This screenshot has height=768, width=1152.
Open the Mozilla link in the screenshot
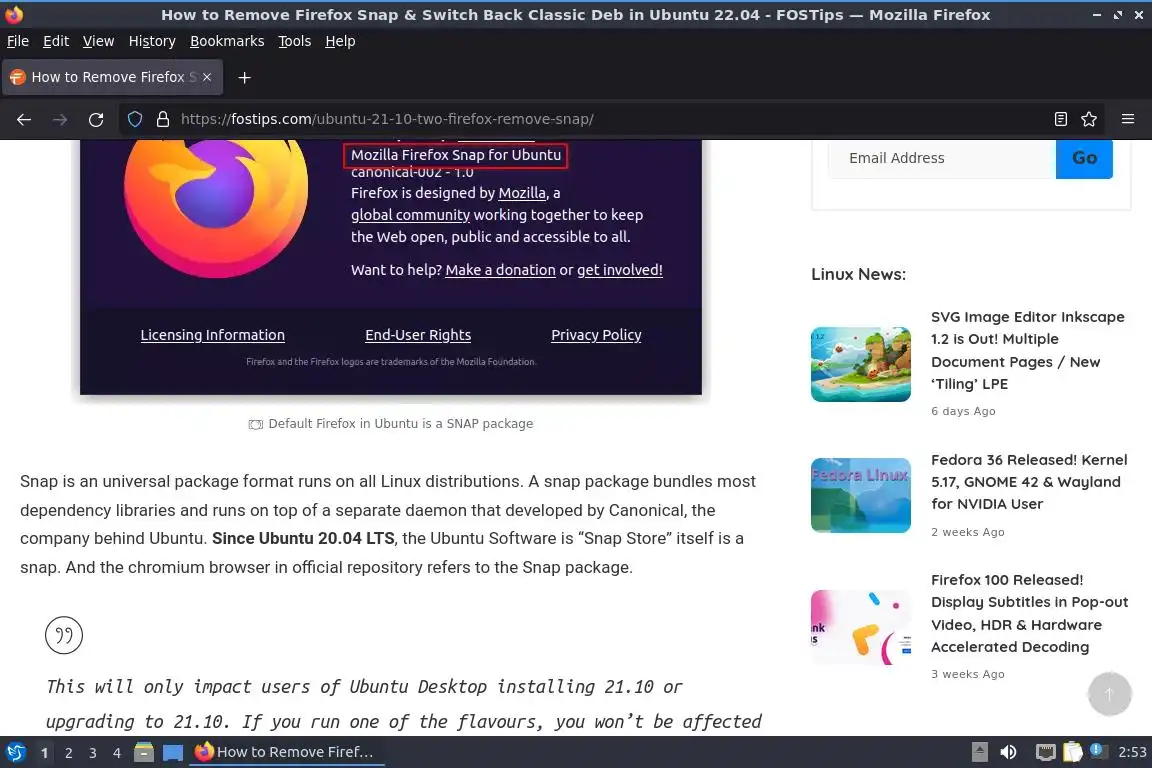tap(522, 193)
